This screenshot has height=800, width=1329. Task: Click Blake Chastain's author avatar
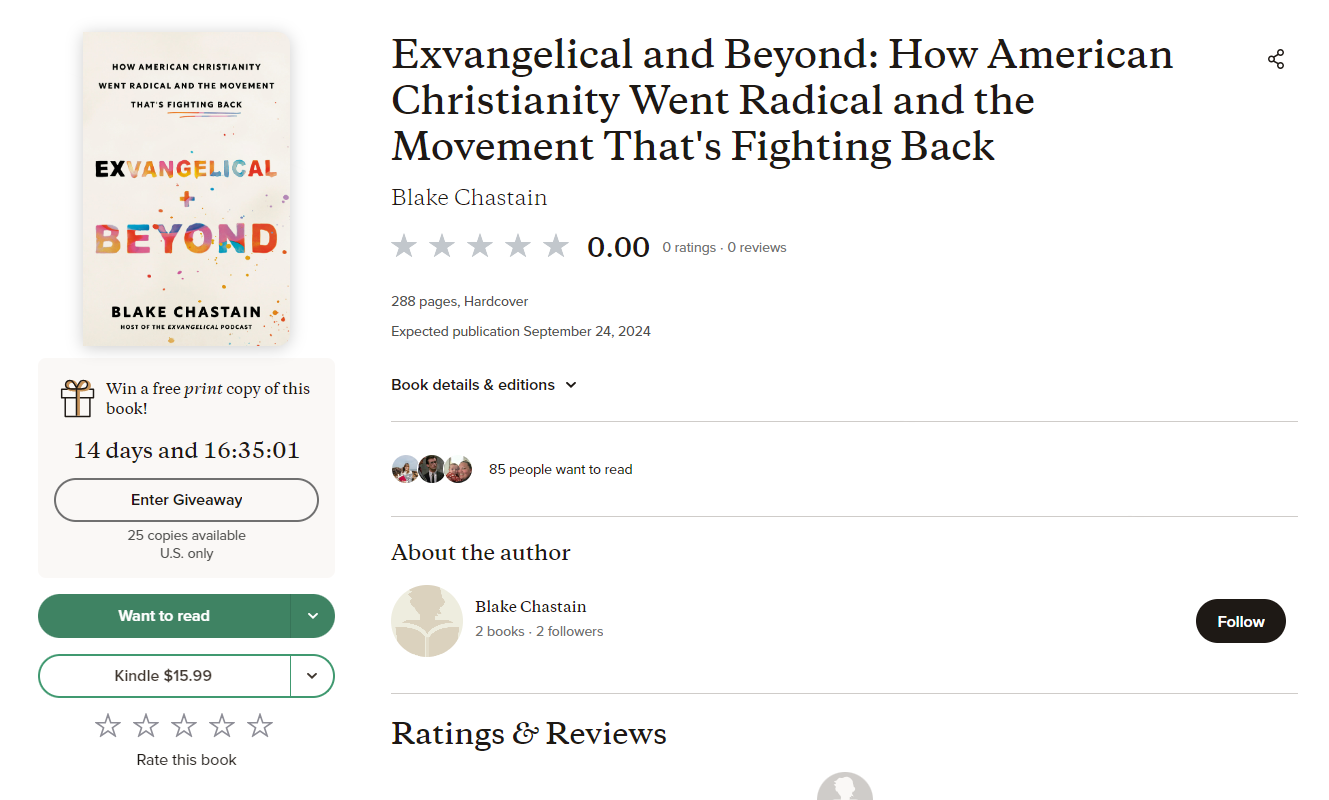[427, 621]
